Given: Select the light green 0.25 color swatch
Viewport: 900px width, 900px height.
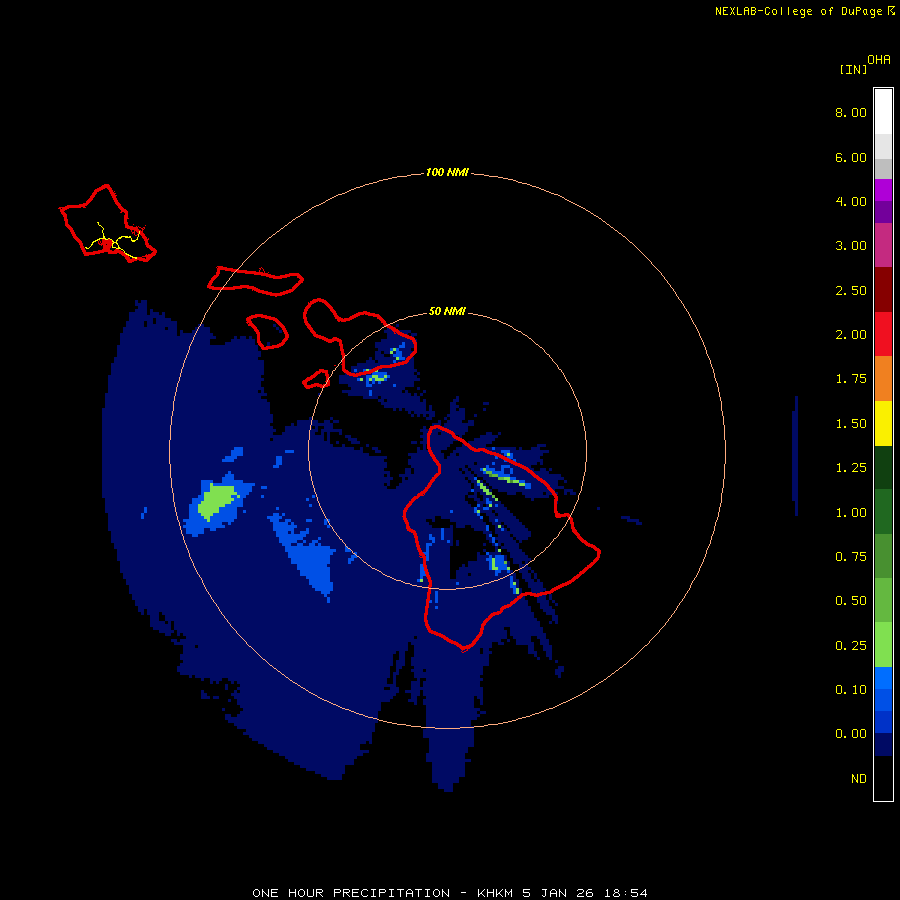Looking at the screenshot, I should click(883, 645).
